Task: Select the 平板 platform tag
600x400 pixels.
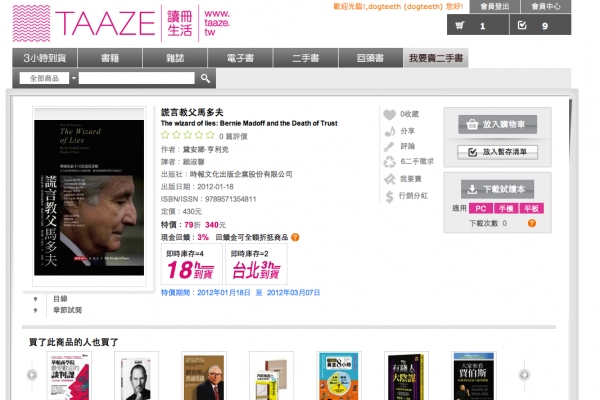Action: point(532,209)
